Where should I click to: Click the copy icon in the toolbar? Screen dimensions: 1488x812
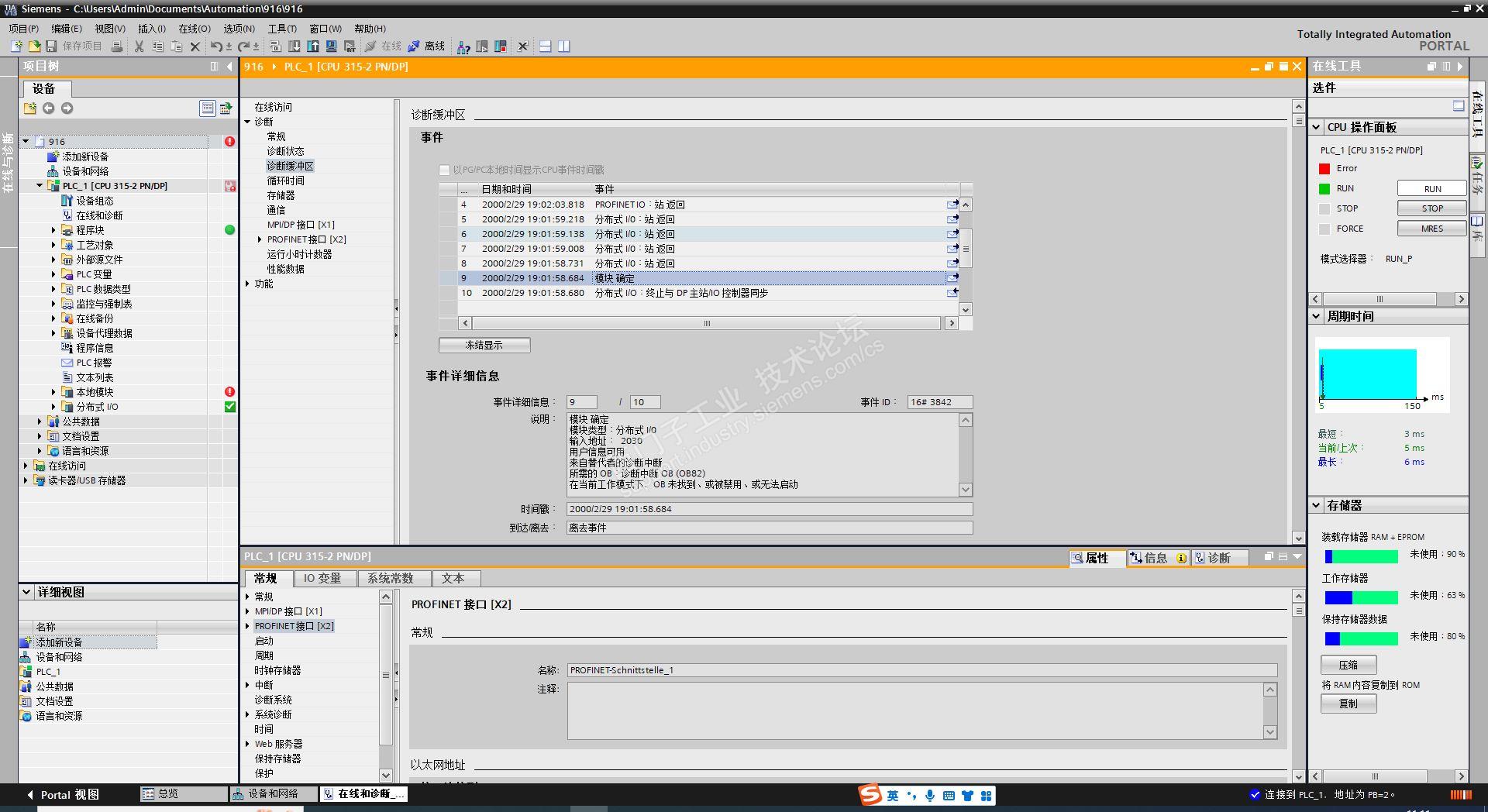(x=157, y=46)
